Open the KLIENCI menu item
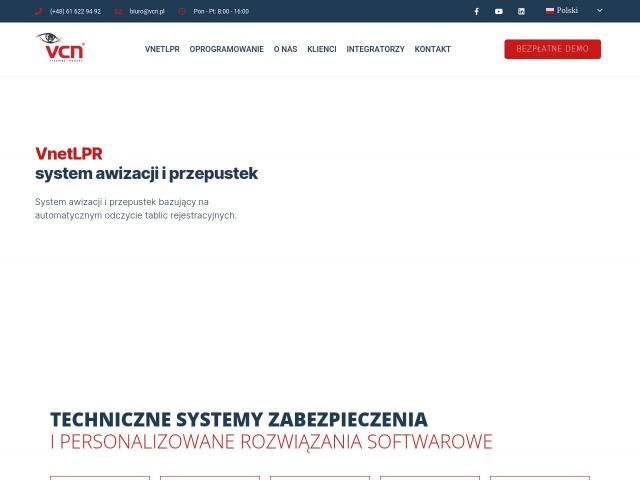 [322, 49]
